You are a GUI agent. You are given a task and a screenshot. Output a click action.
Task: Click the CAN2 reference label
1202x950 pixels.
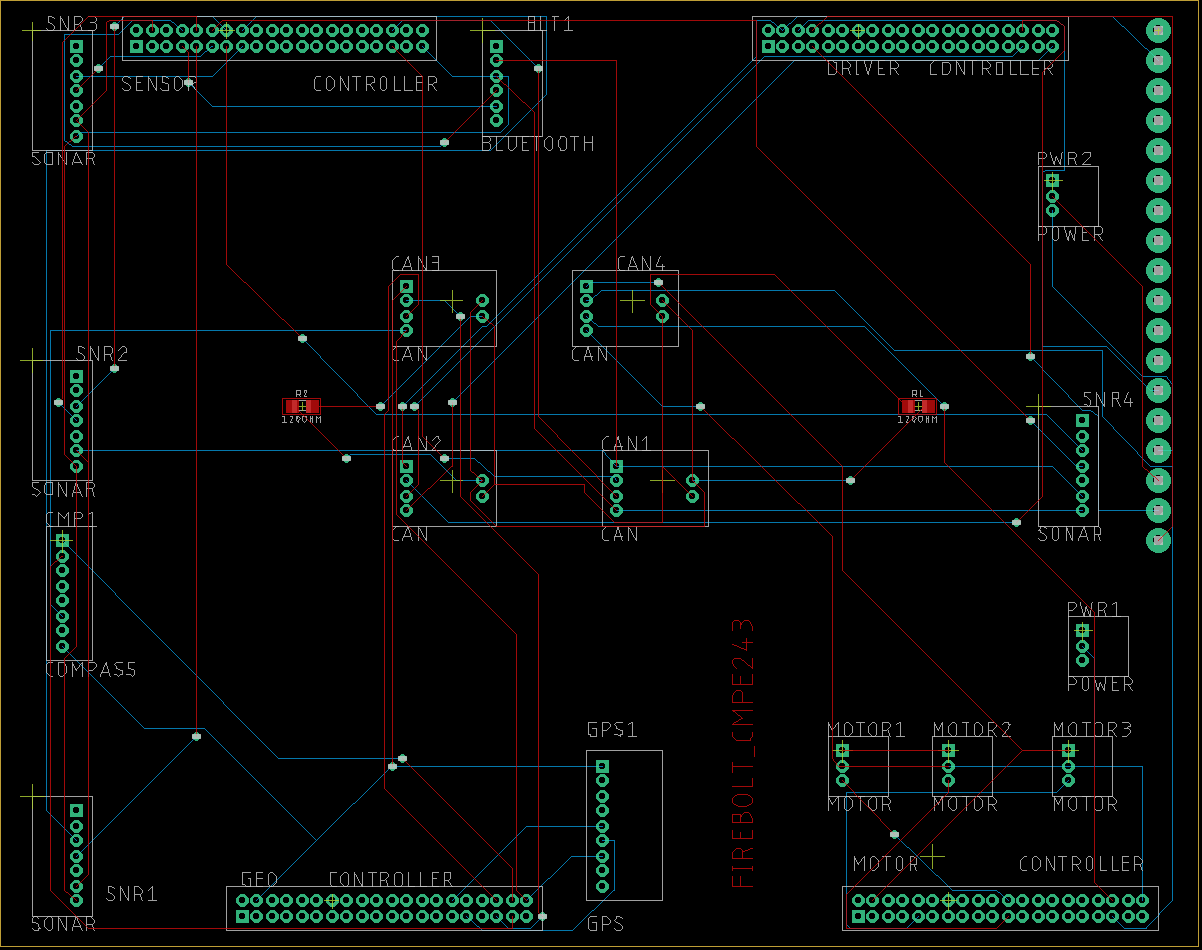pos(416,444)
